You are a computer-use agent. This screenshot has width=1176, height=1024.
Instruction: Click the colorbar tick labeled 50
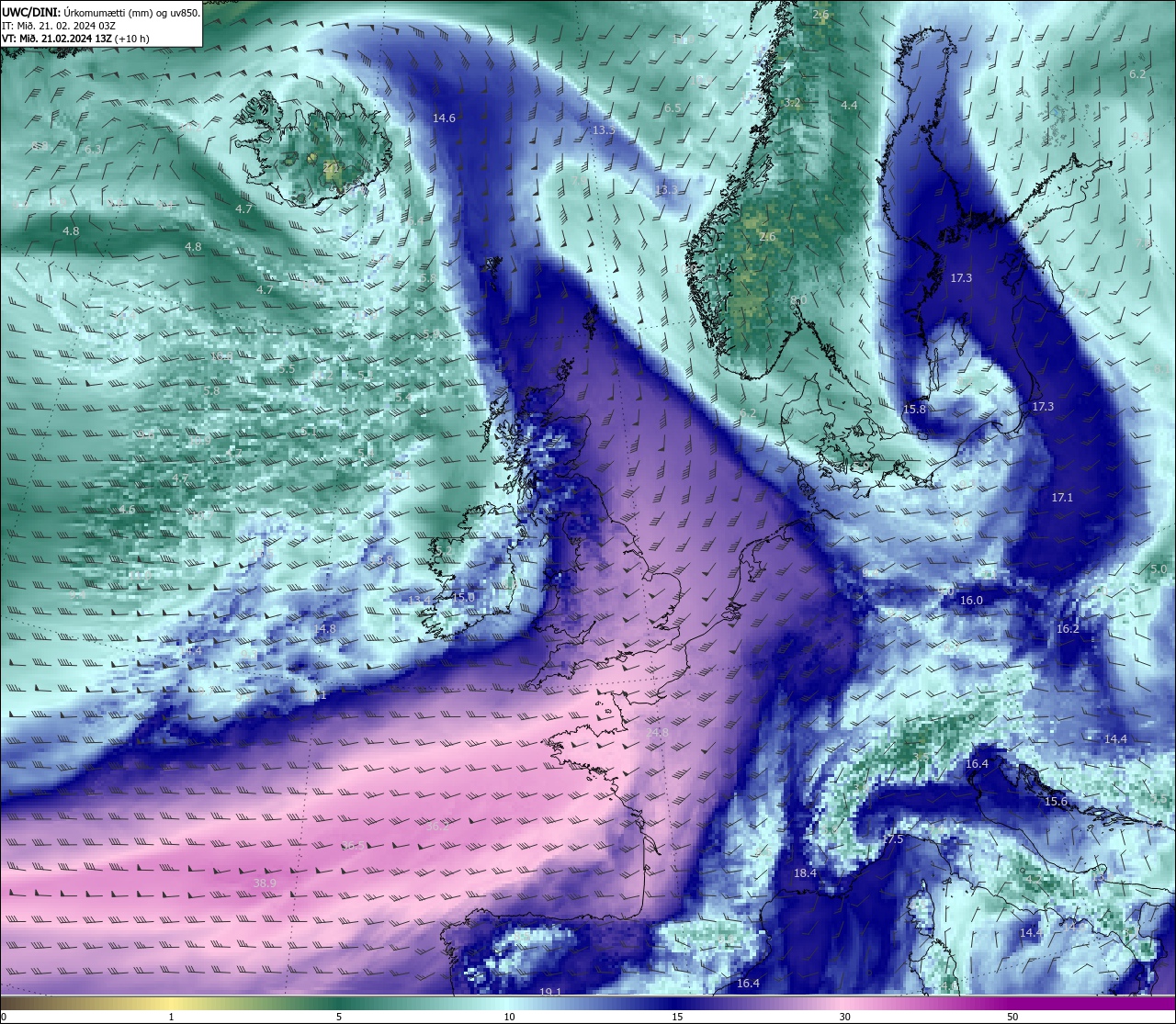(1012, 1017)
